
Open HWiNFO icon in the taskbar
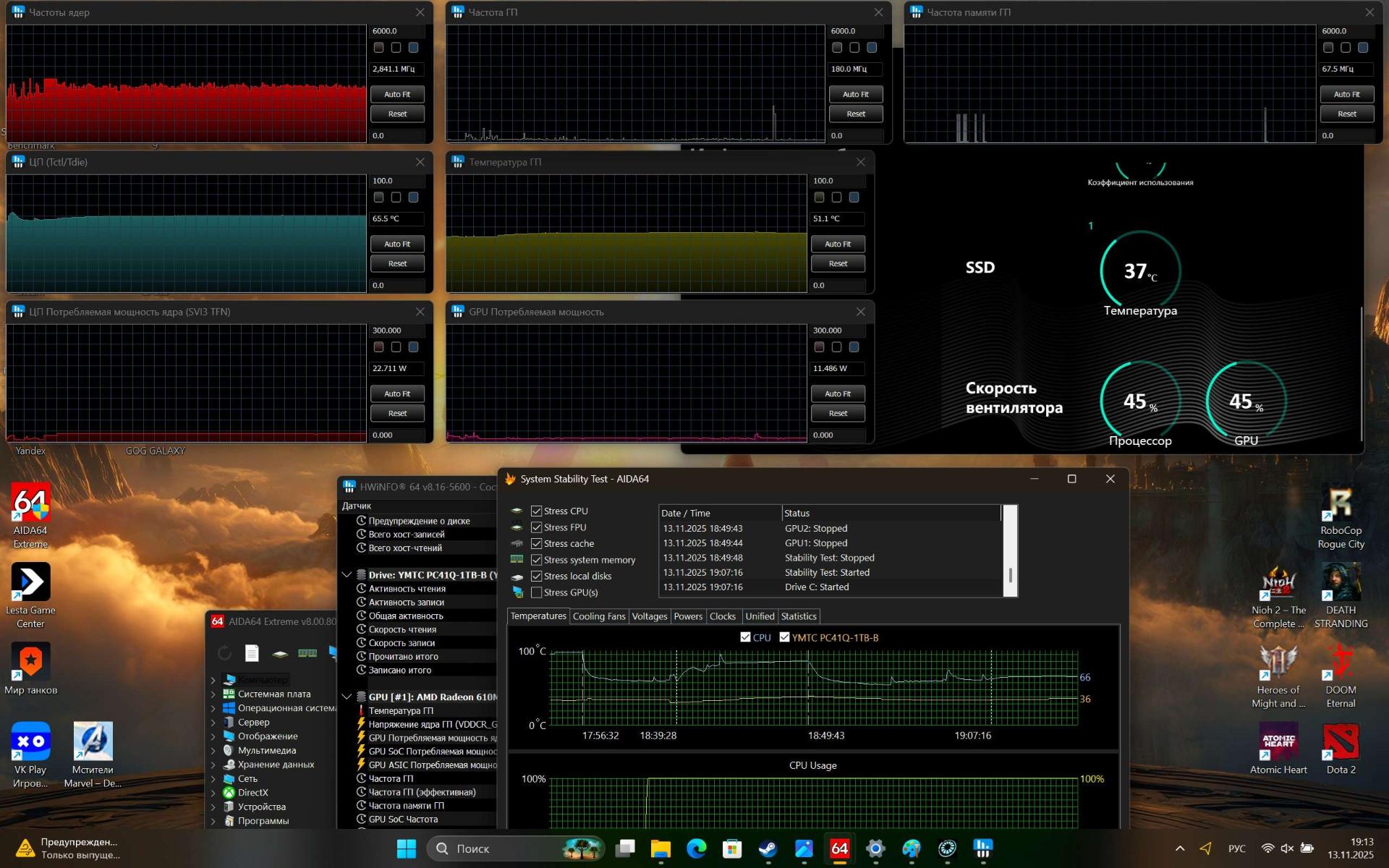point(982,848)
